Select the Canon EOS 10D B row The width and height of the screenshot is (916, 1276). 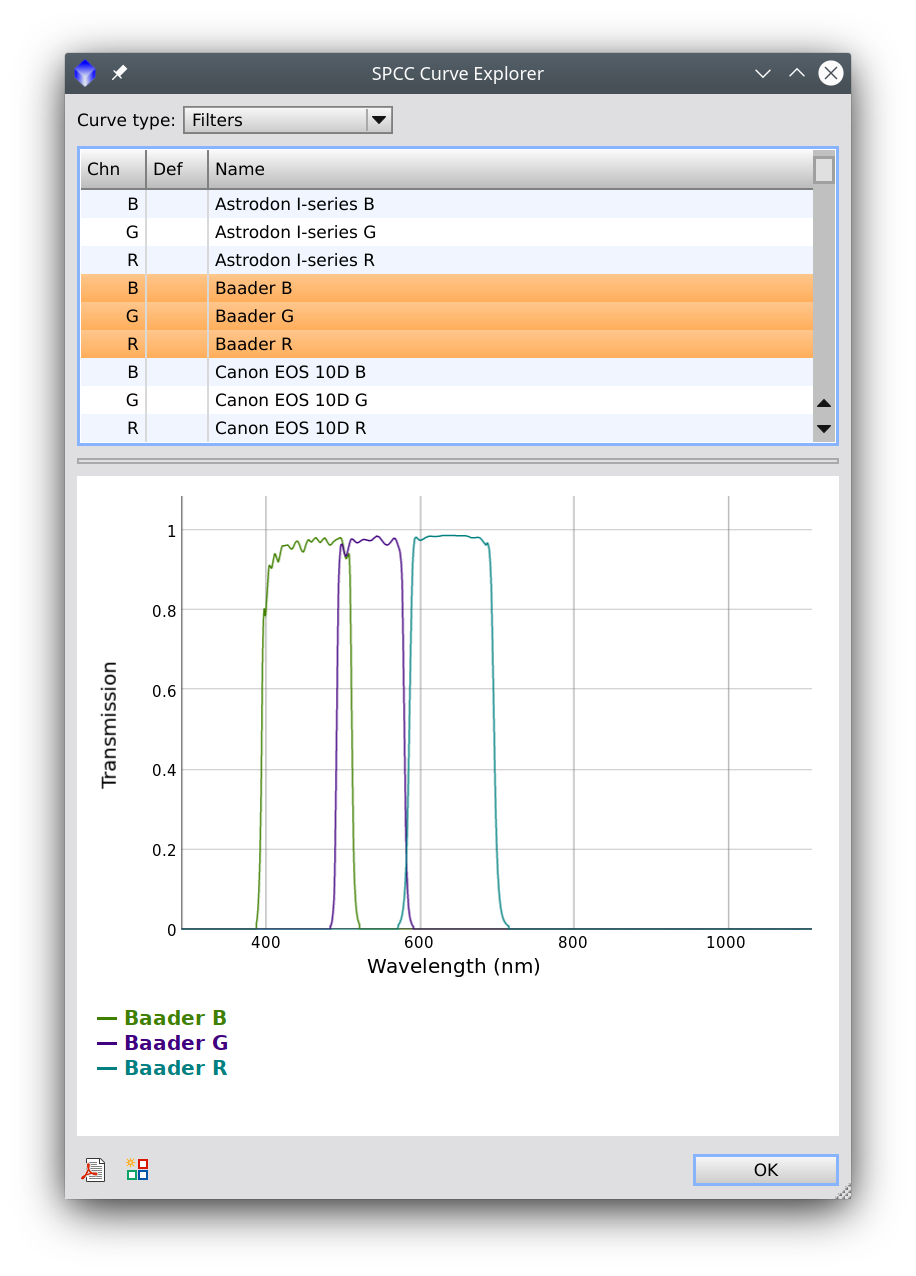point(446,372)
